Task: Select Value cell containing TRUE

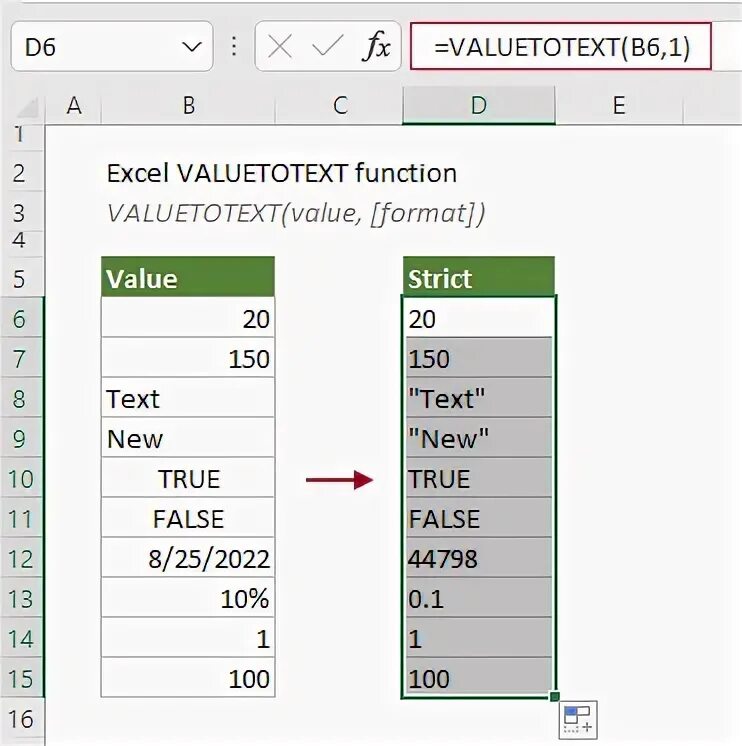Action: 188,478
